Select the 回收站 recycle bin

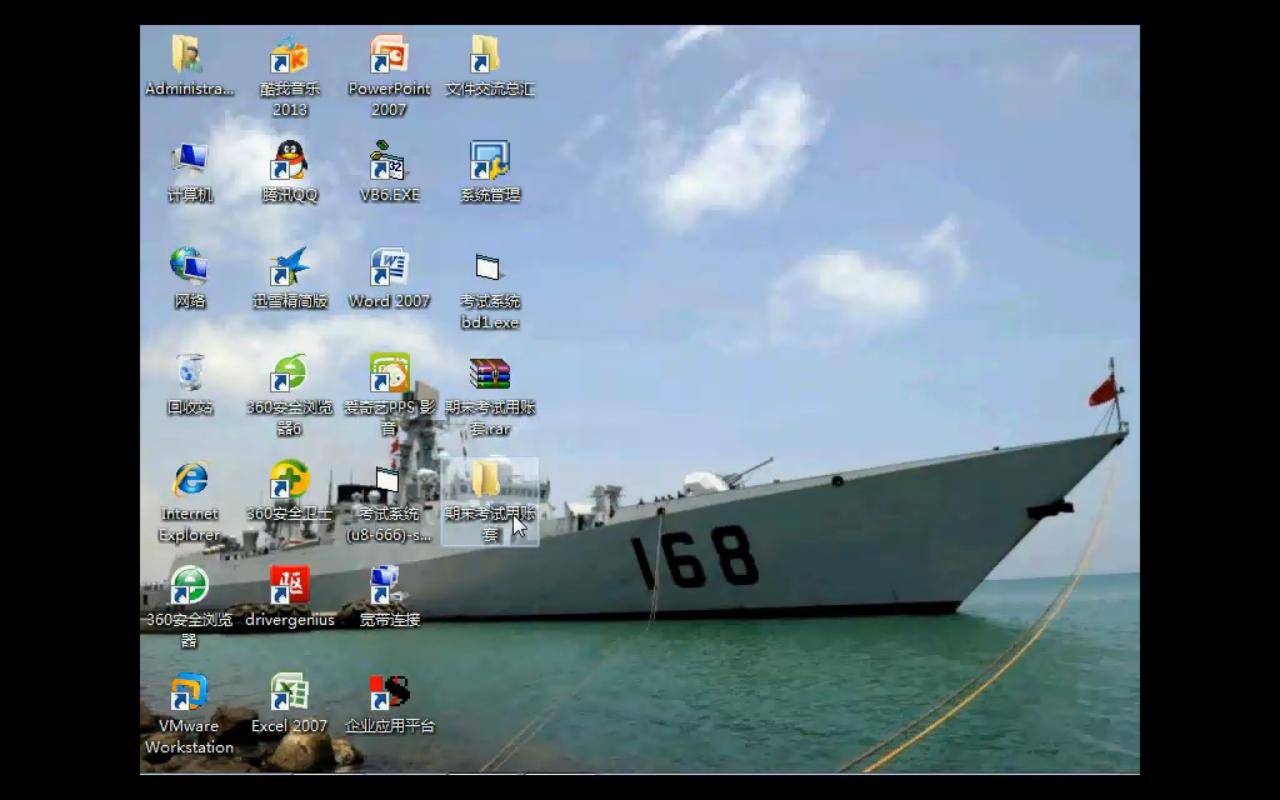pyautogui.click(x=189, y=373)
